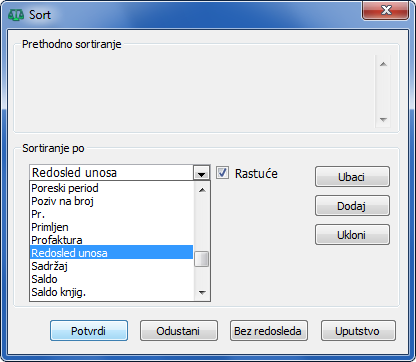Select the Saldo list entry
The width and height of the screenshot is (416, 362).
tap(112, 279)
